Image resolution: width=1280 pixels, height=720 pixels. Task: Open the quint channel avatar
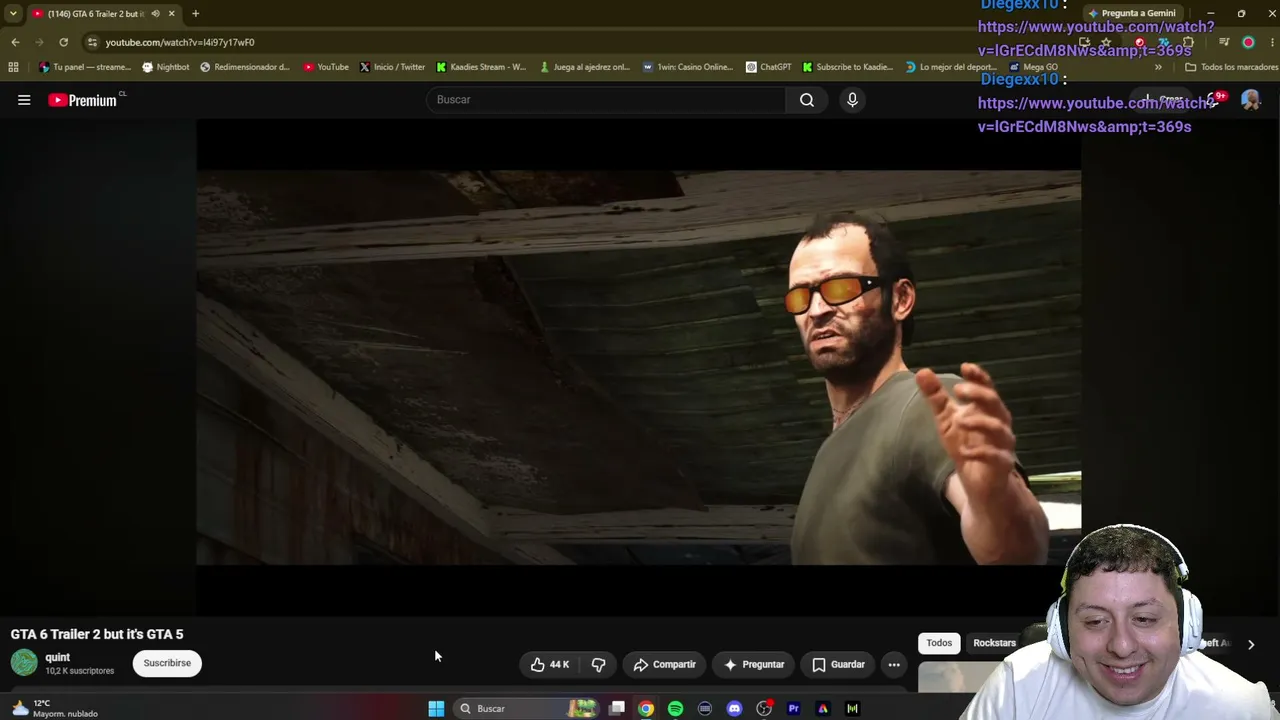(x=24, y=662)
